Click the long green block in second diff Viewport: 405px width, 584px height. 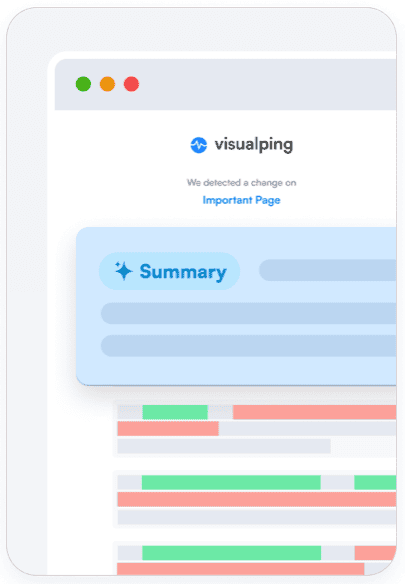[x=231, y=482]
